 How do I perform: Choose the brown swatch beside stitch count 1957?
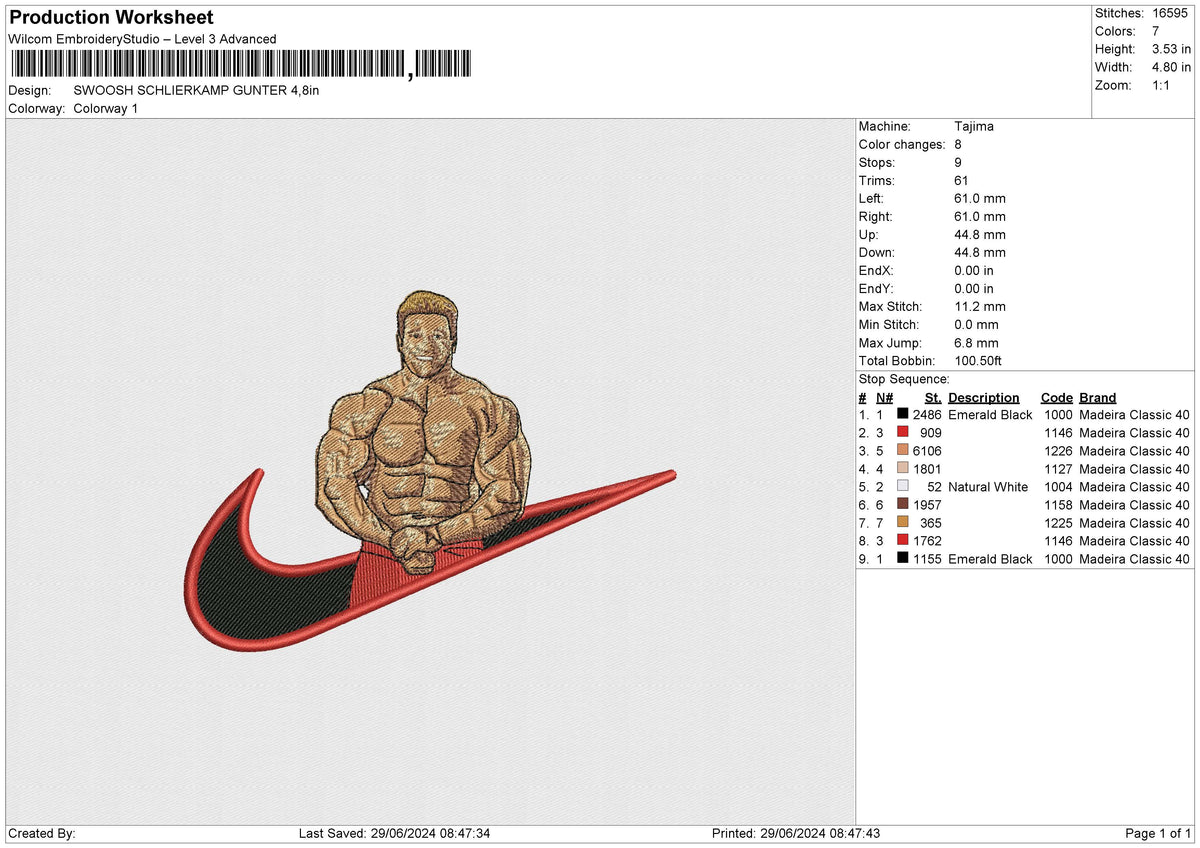point(902,505)
